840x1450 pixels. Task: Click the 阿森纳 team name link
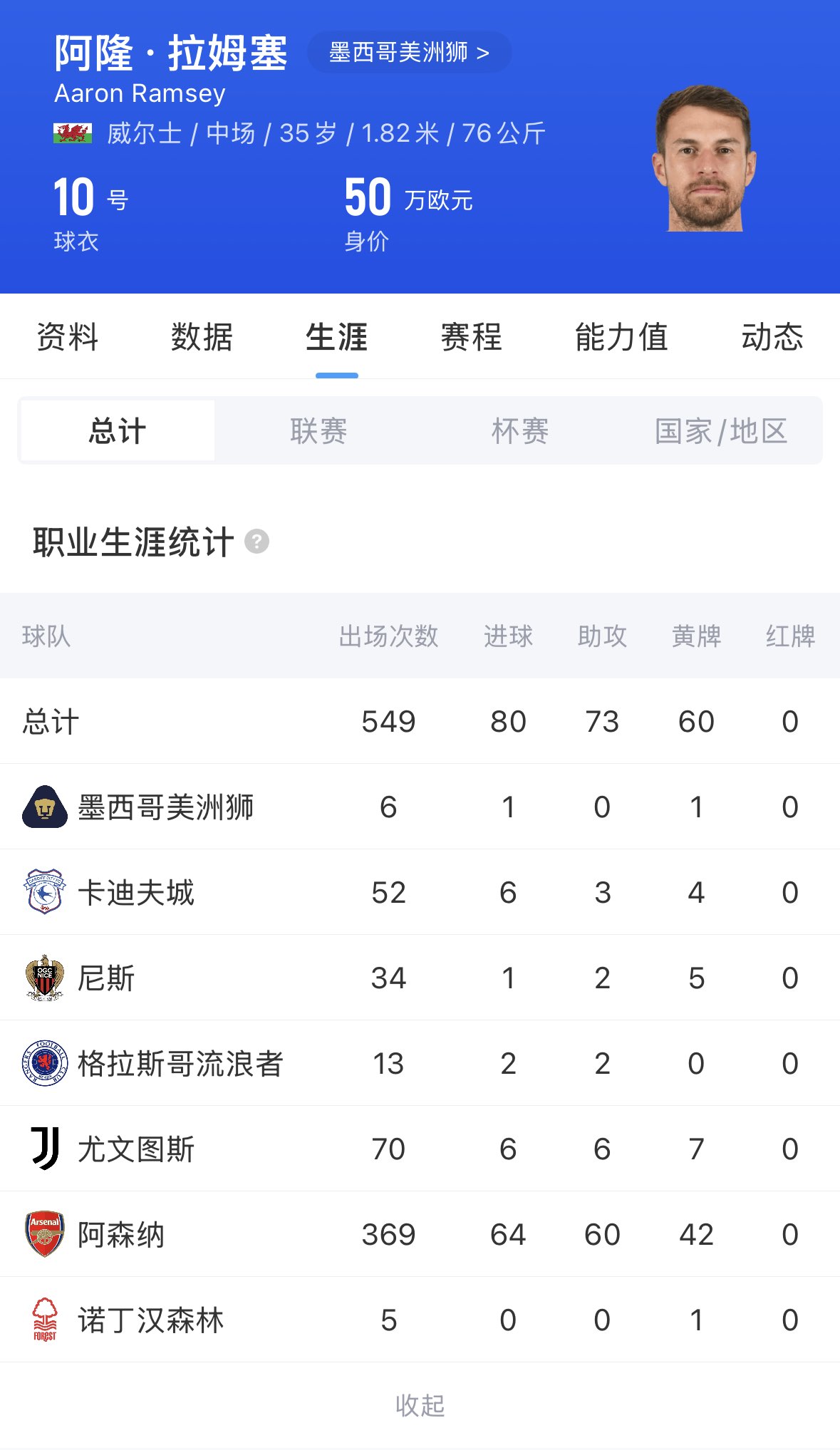click(x=121, y=1234)
